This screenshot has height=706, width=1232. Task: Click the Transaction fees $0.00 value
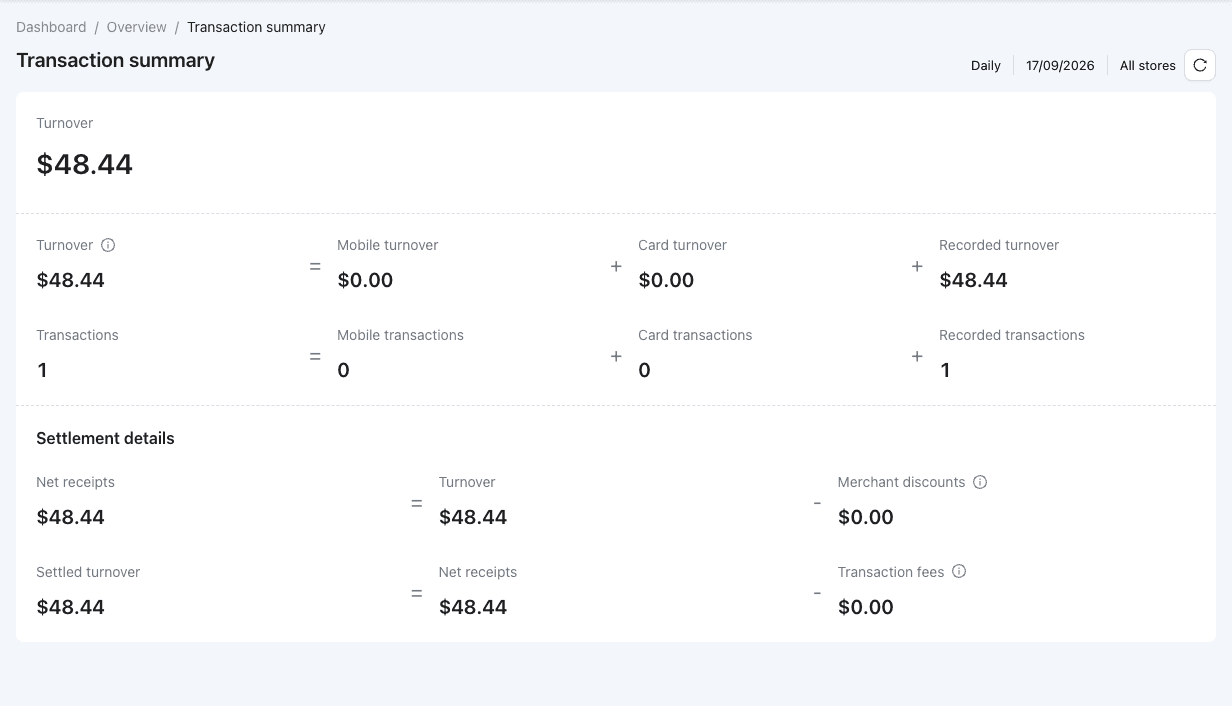point(866,607)
